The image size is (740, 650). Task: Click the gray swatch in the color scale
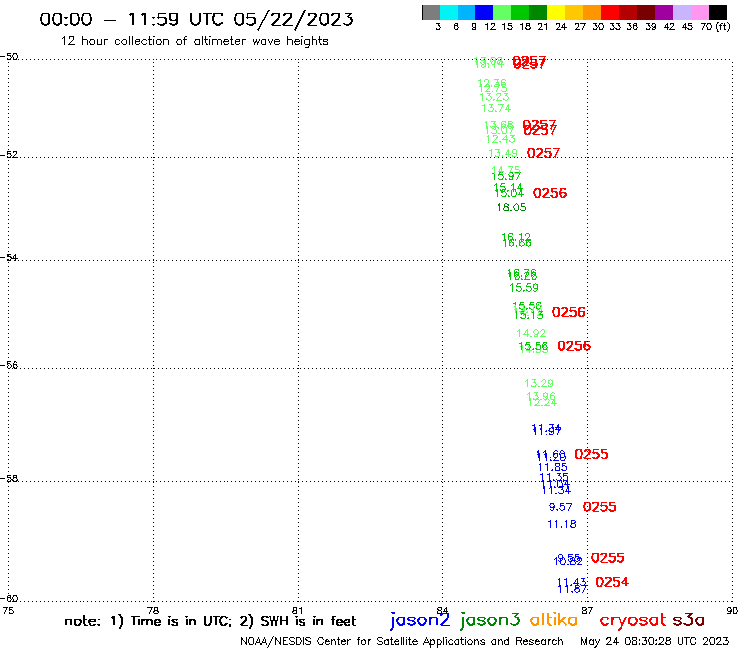(x=431, y=12)
